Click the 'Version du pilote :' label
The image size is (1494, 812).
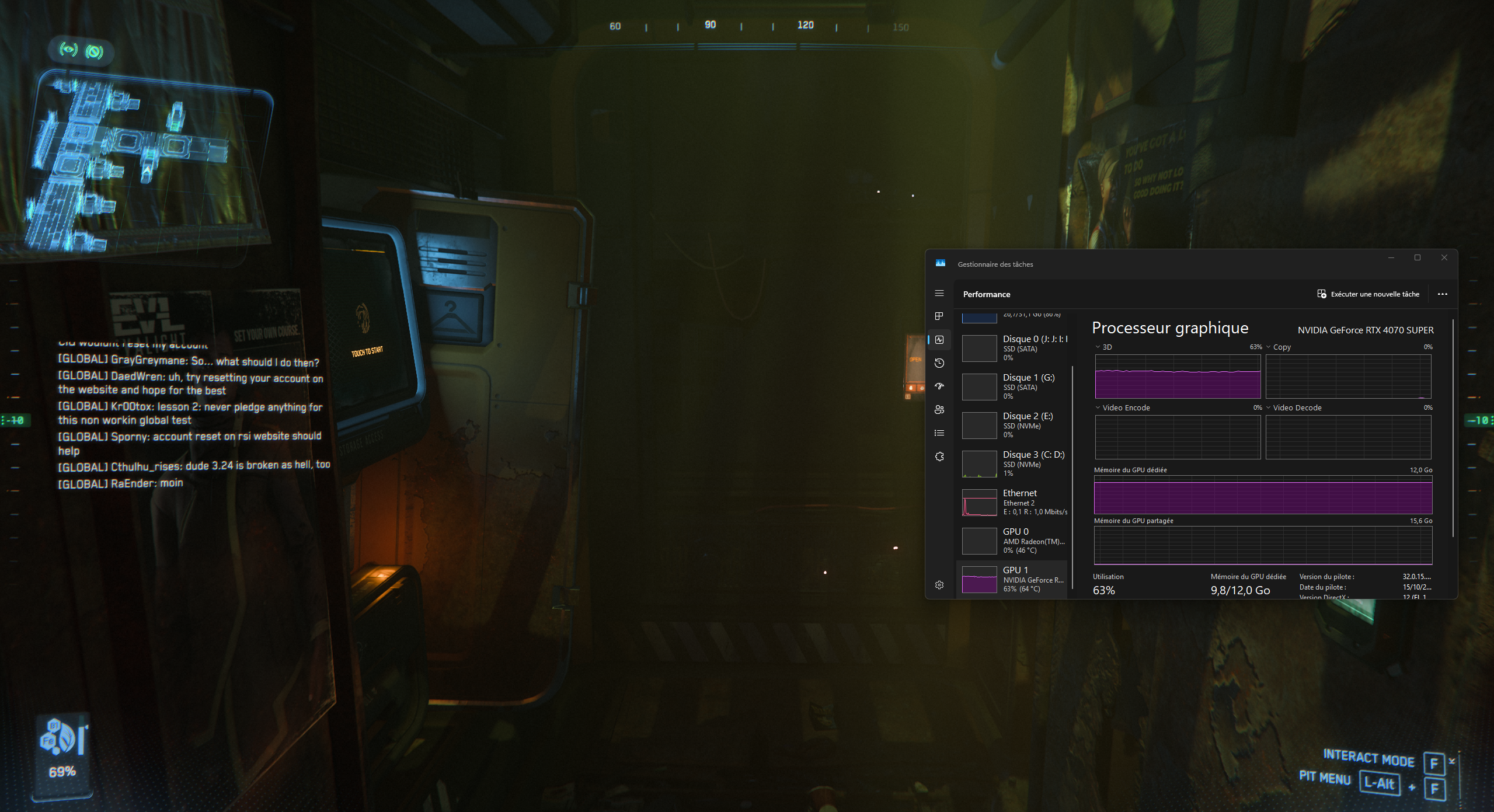click(x=1326, y=577)
